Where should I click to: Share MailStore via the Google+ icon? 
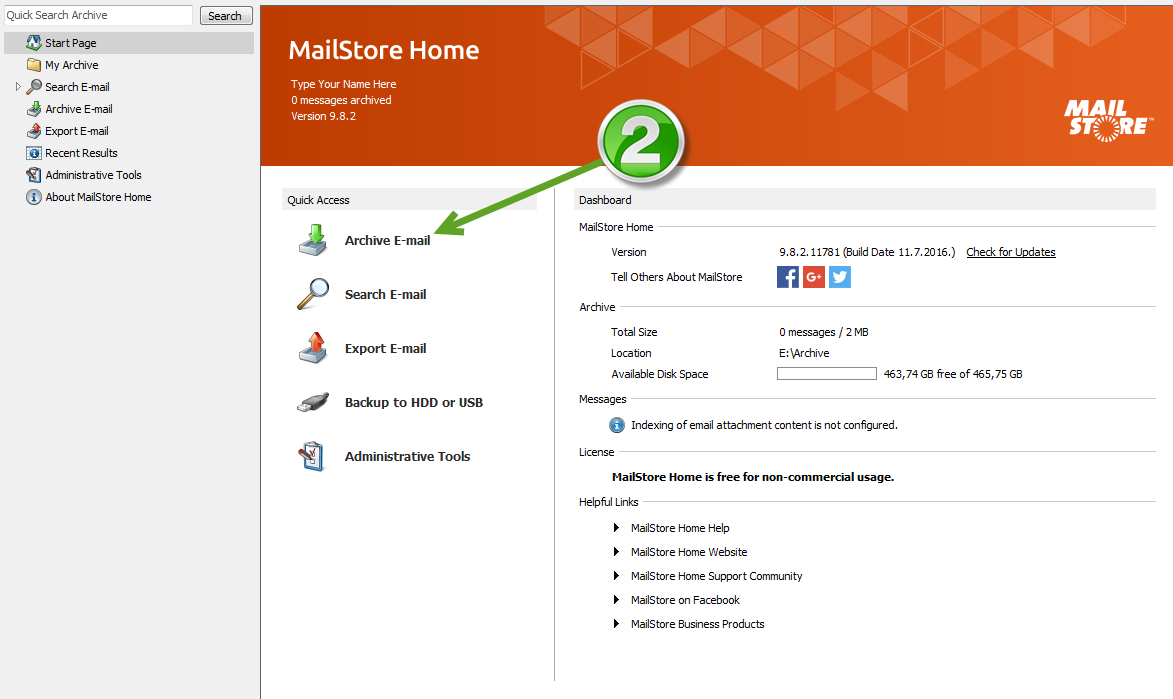pos(814,277)
